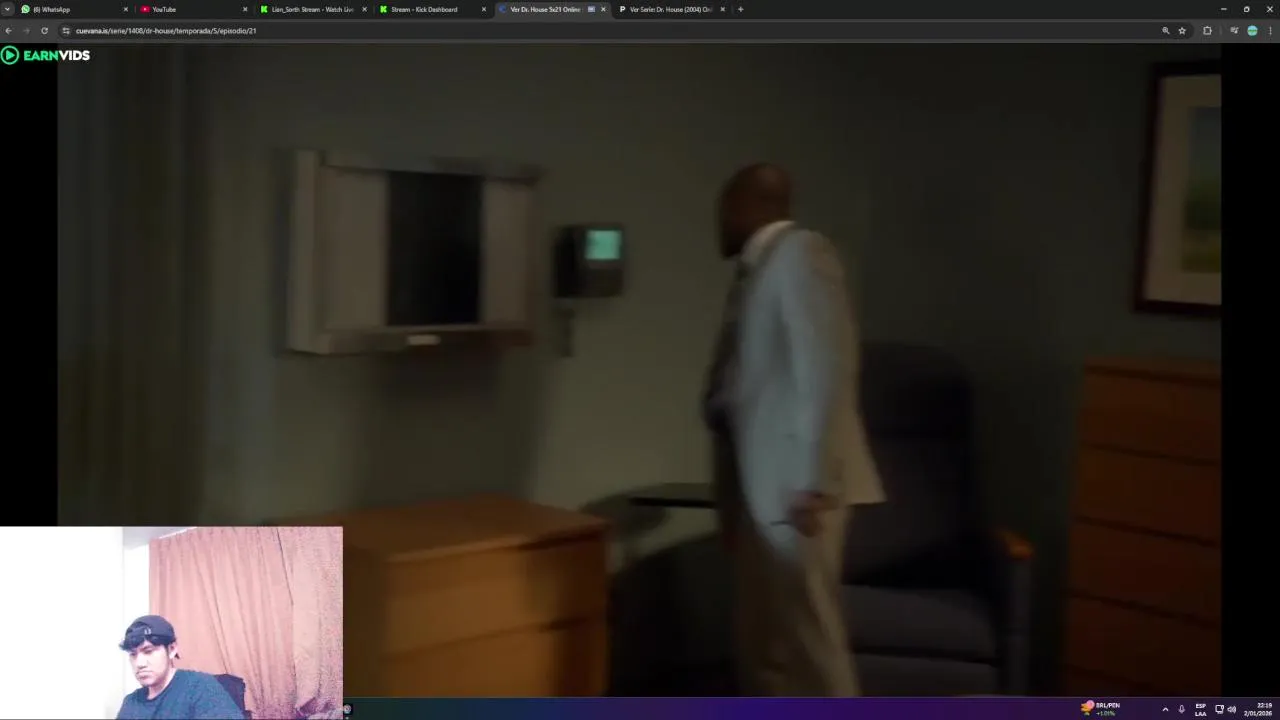Screen dimensions: 1280x720
Task: Open the BRL/PEN currency widget in taskbar
Action: click(x=1100, y=709)
